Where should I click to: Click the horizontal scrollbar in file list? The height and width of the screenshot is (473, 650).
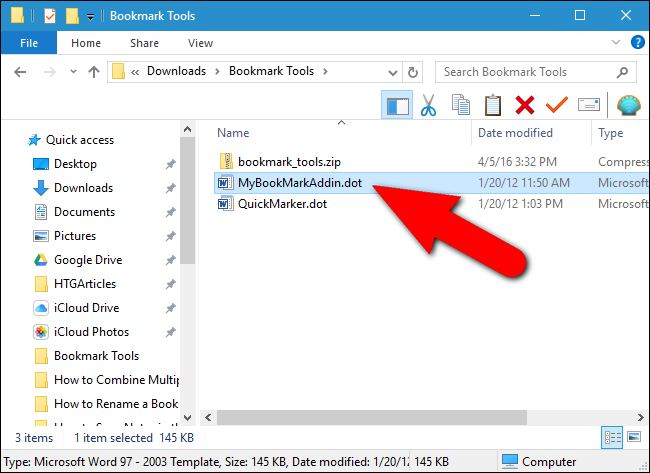click(372, 417)
